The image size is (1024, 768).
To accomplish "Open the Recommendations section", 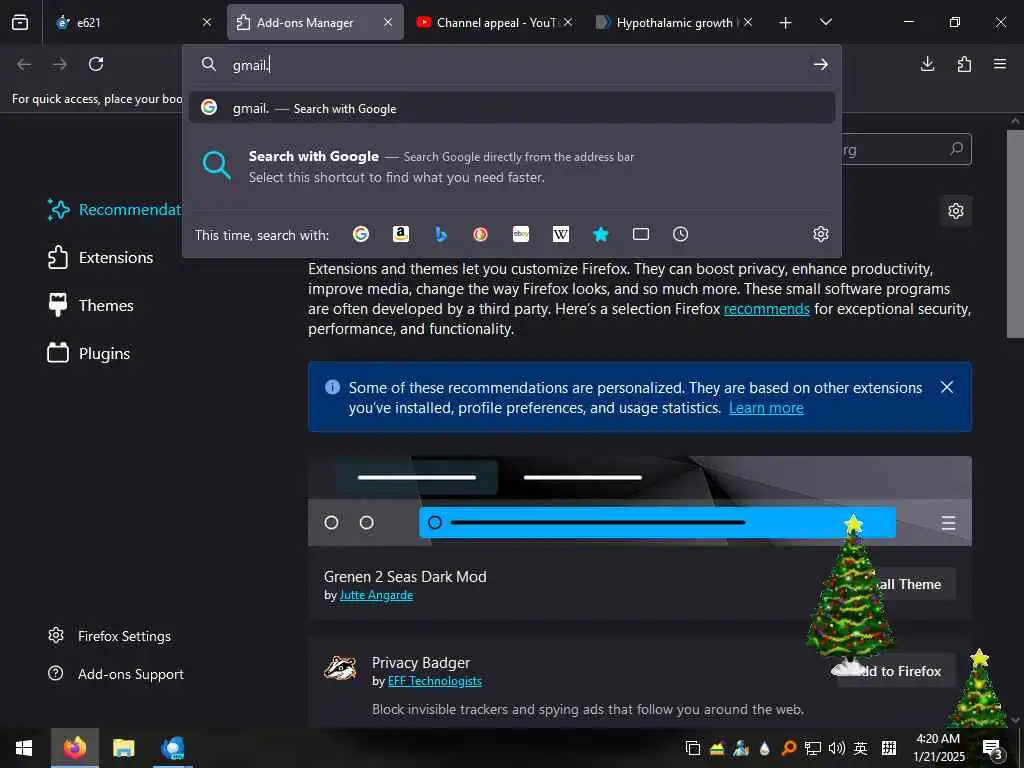I will (x=115, y=210).
